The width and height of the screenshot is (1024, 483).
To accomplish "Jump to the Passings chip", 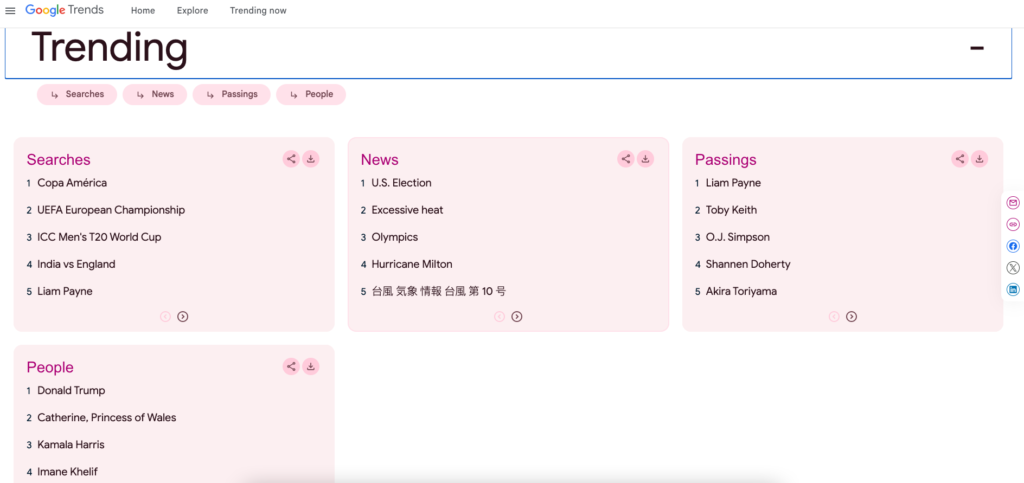I will pos(231,94).
